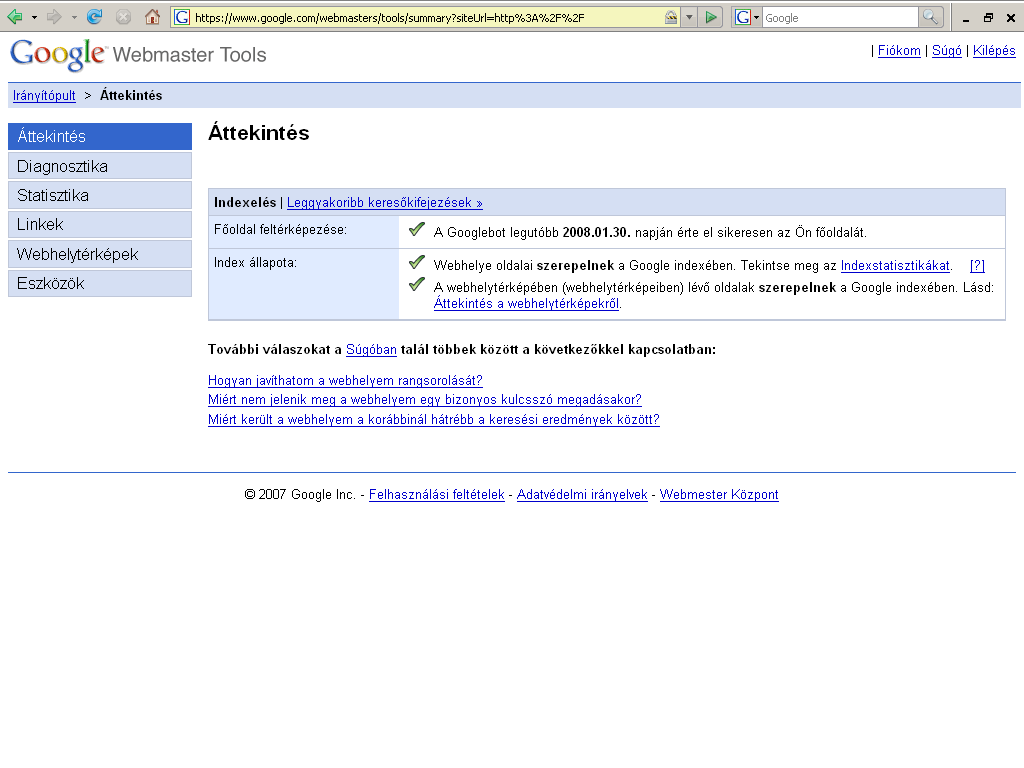The image size is (1024, 768).
Task: Open the Webhelytérképek sidebar section
Action: coord(100,254)
